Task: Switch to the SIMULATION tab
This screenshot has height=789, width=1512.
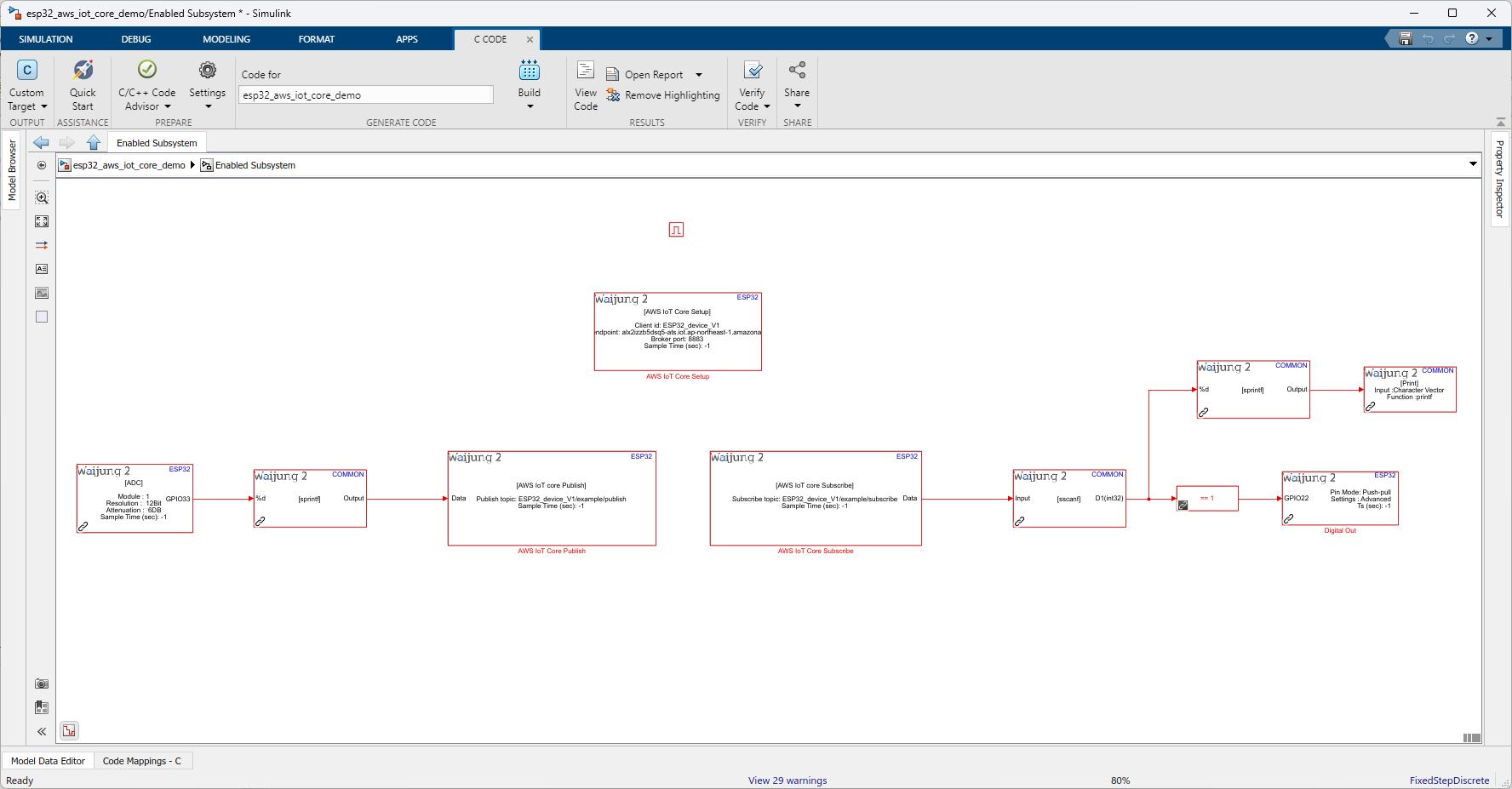Action: (46, 39)
